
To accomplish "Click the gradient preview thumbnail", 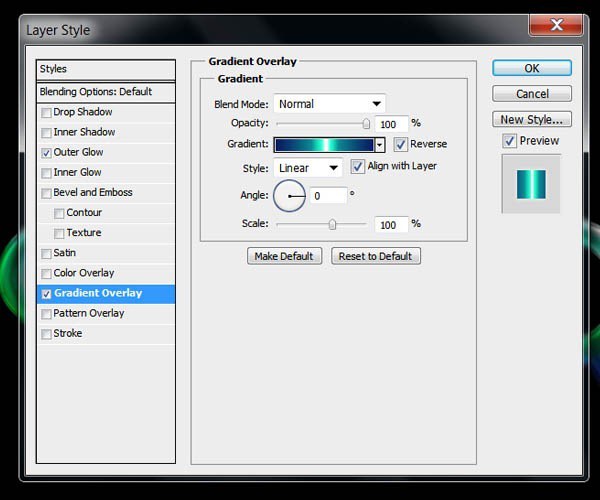I will 531,183.
